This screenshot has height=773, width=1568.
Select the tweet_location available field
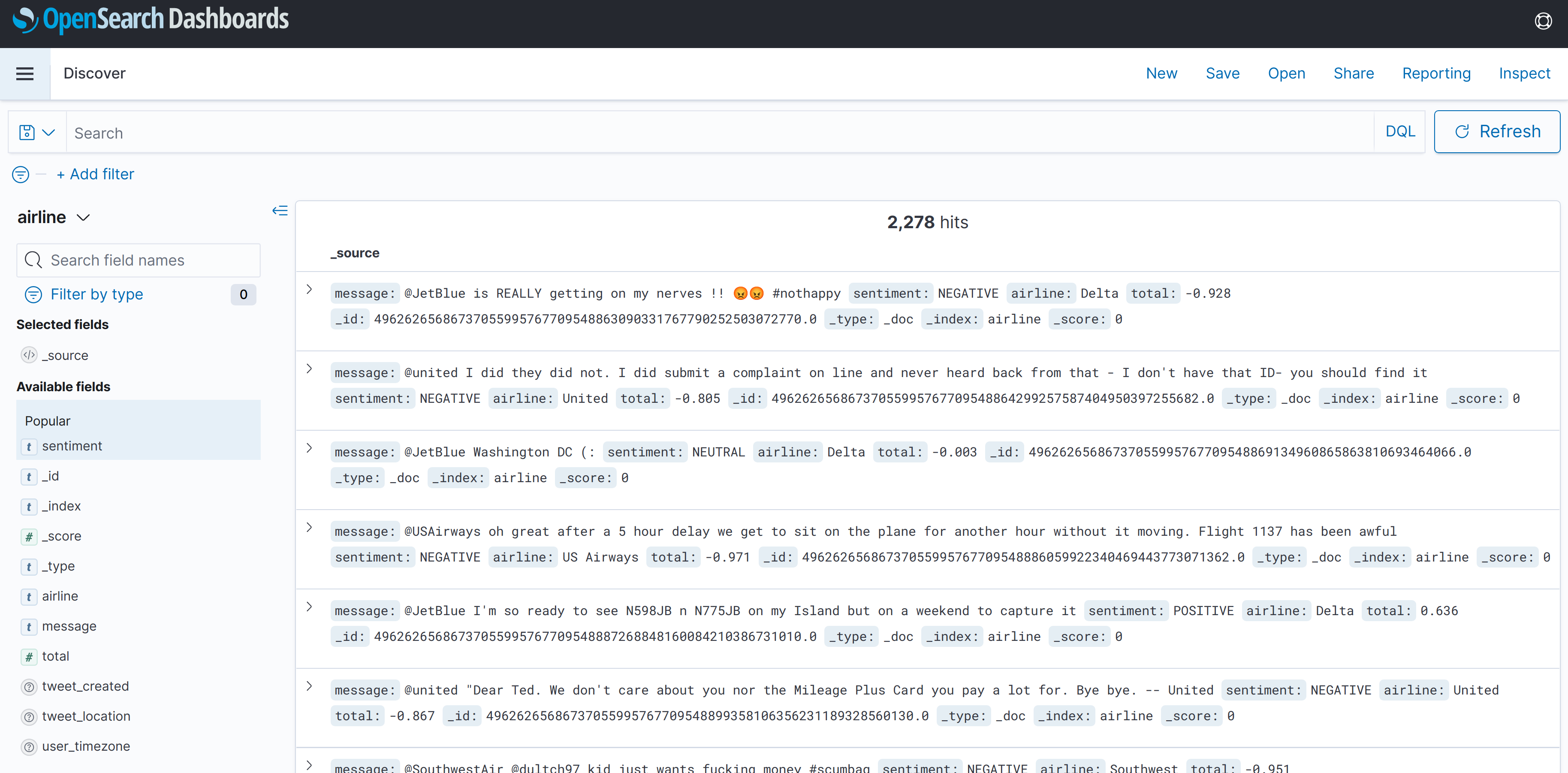click(86, 716)
